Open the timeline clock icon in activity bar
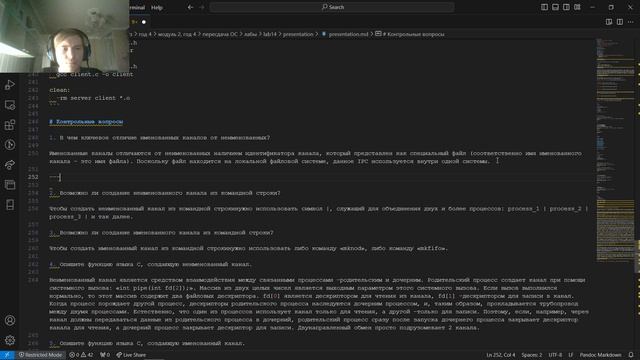The width and height of the screenshot is (640, 360). tap(10, 145)
